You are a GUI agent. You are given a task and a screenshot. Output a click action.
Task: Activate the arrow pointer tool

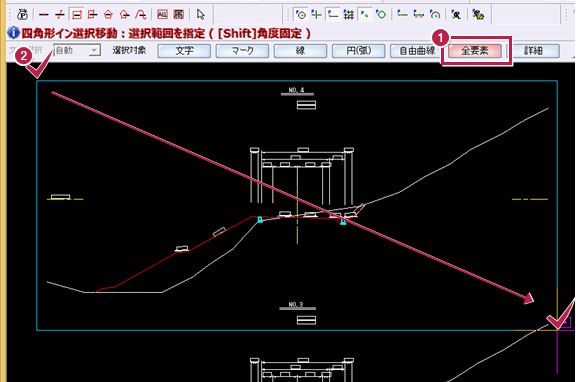(x=201, y=15)
